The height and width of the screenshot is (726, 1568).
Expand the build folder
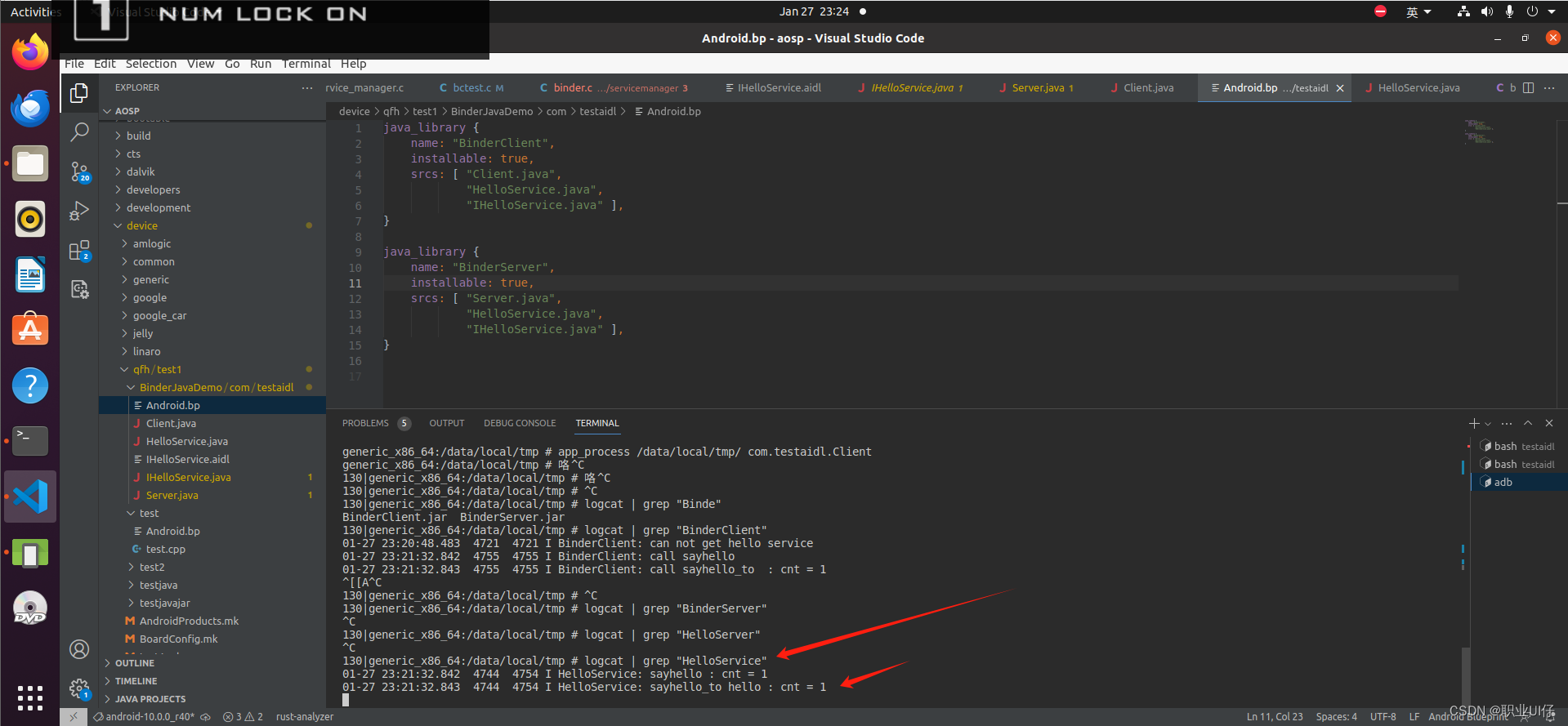[138, 136]
